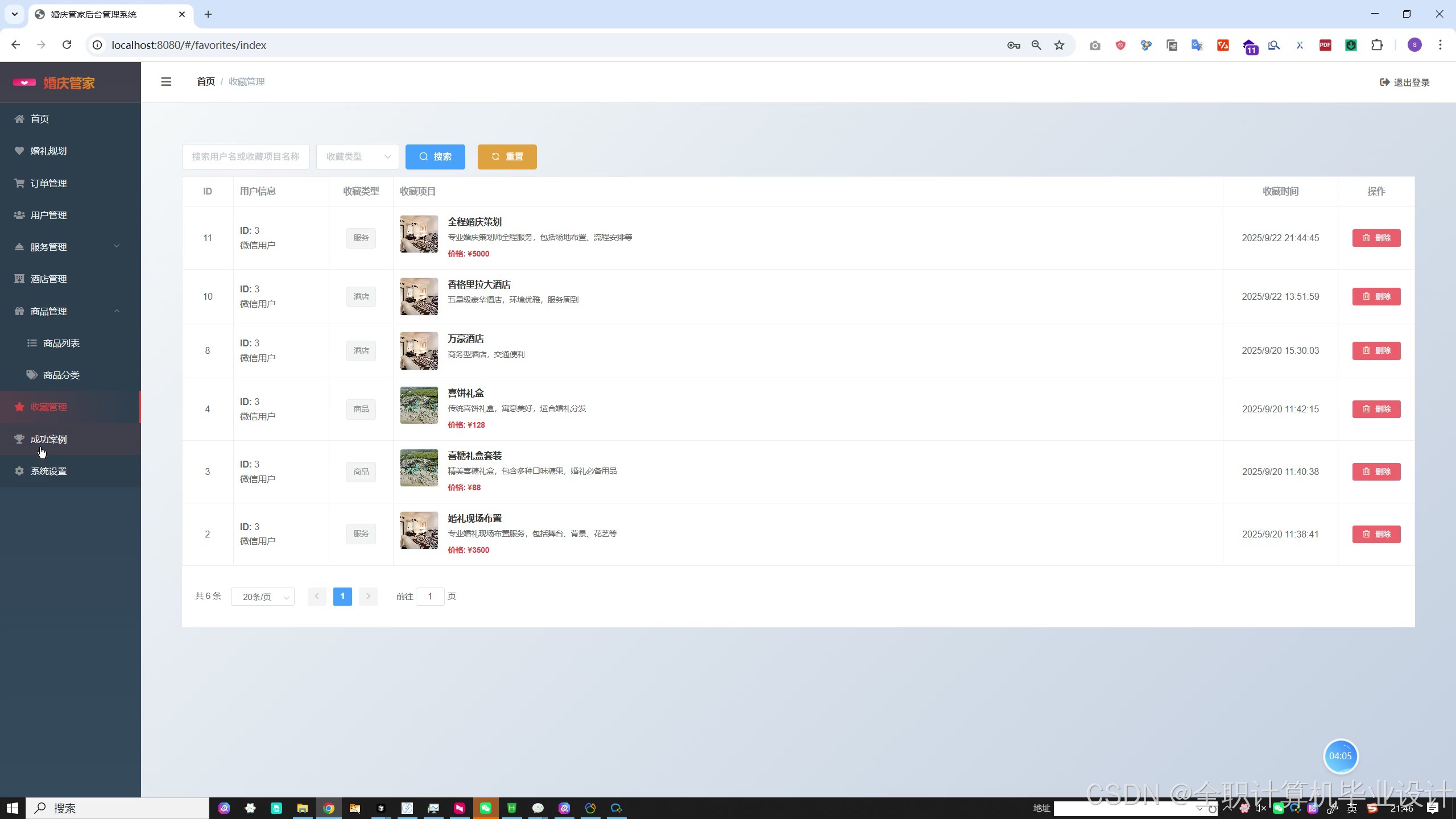1456x819 pixels.
Task: Open Chrome extensions puzzle icon
Action: coord(1377,45)
